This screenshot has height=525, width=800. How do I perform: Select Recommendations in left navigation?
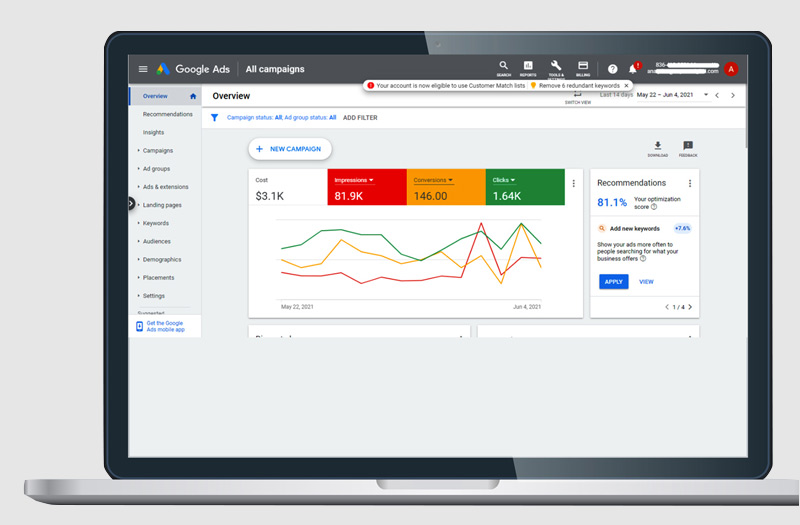tap(167, 114)
